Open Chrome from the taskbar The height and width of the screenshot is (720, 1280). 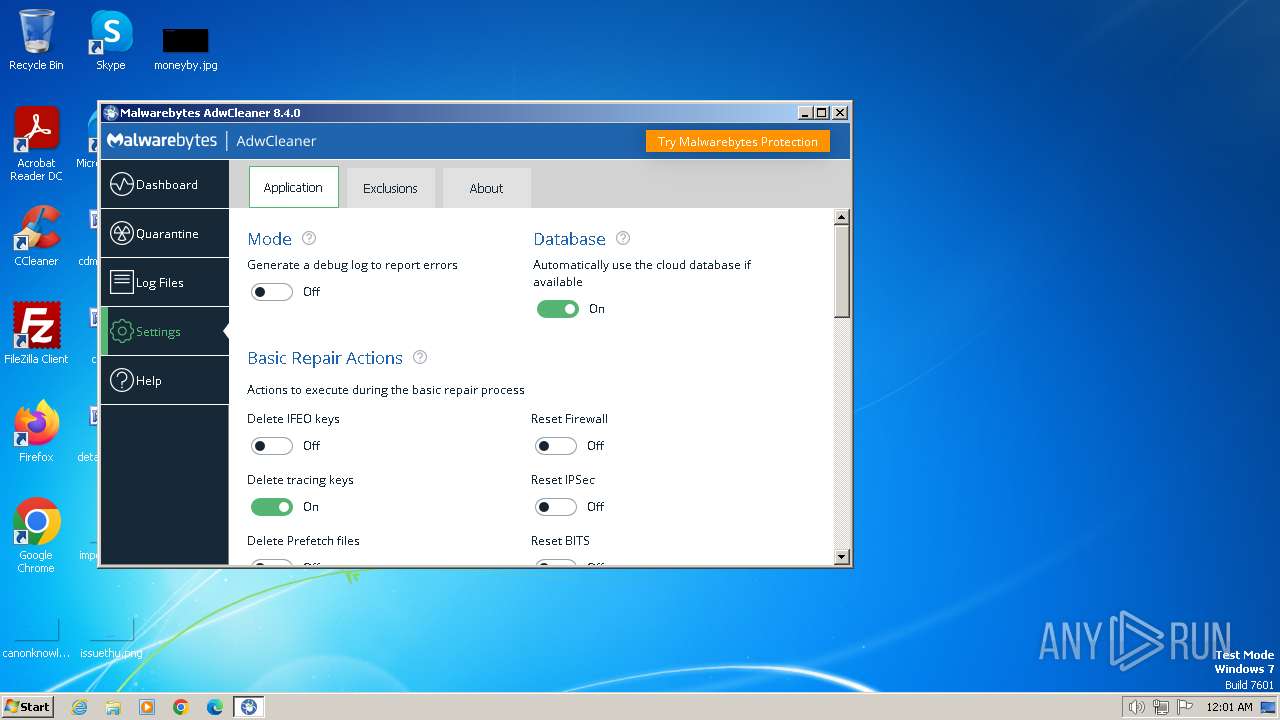(x=181, y=707)
